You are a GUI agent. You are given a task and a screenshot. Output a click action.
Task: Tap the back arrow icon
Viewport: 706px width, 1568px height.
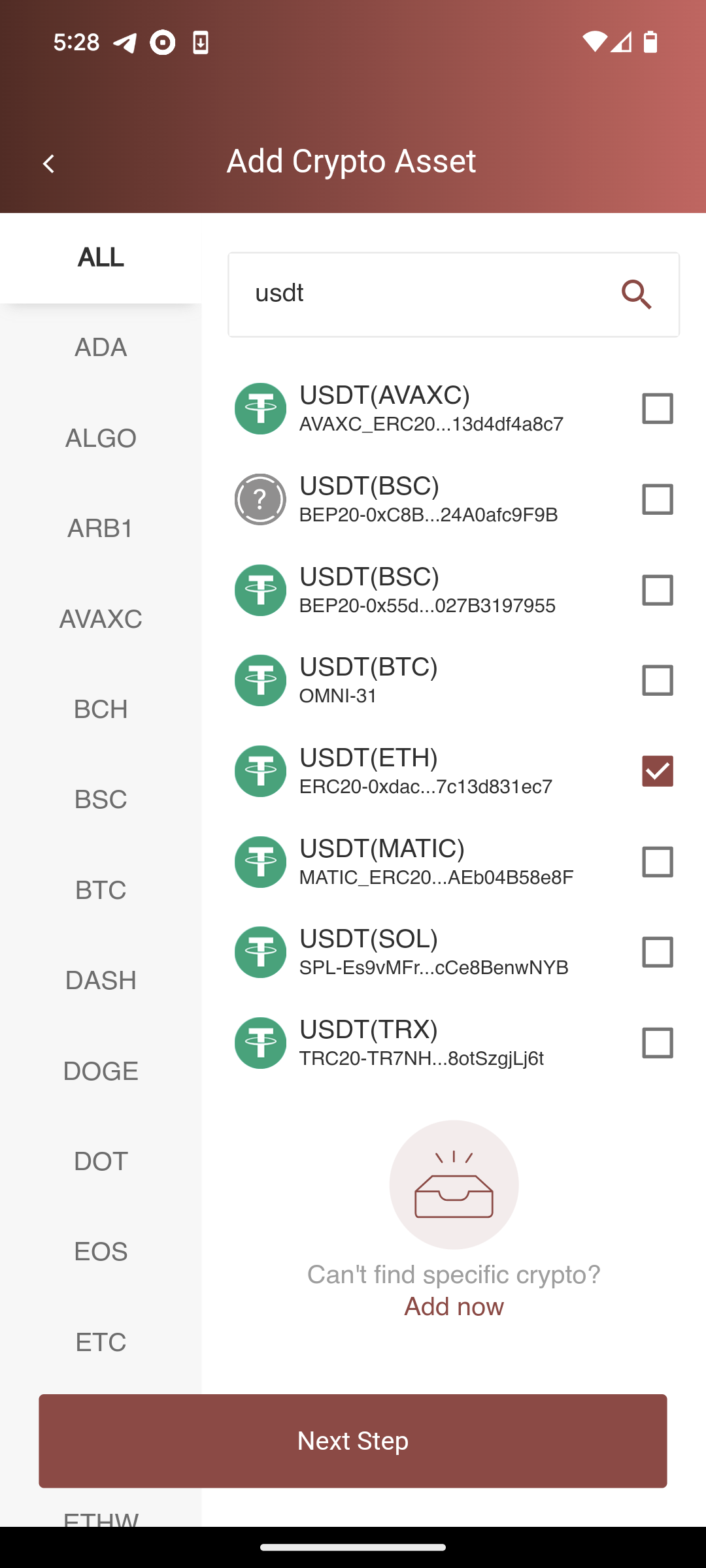click(x=48, y=163)
